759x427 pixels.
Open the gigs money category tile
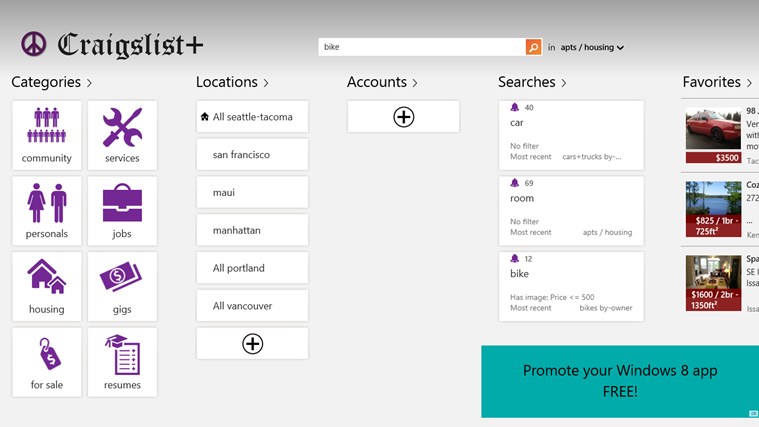coord(122,286)
